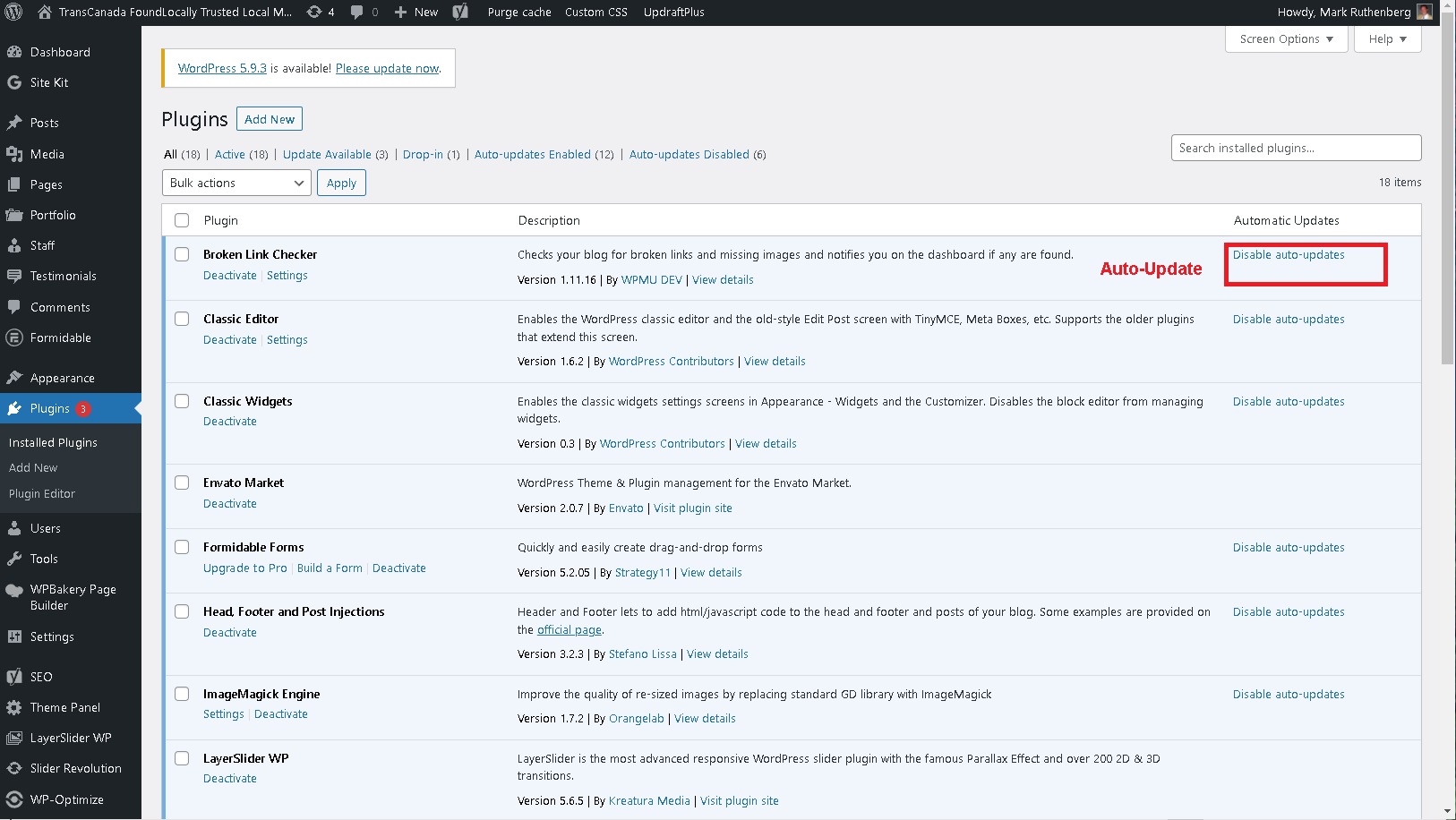Open UpdraftPlus in admin bar
Image resolution: width=1456 pixels, height=820 pixels.
click(673, 13)
